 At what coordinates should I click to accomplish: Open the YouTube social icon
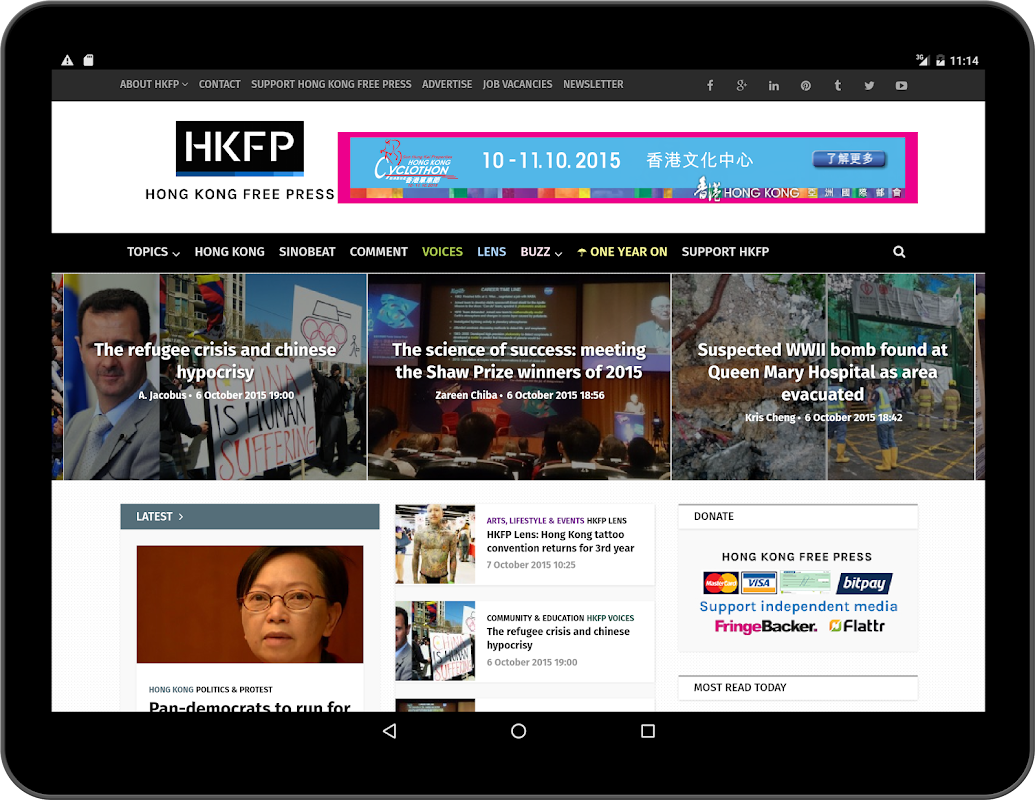point(901,85)
